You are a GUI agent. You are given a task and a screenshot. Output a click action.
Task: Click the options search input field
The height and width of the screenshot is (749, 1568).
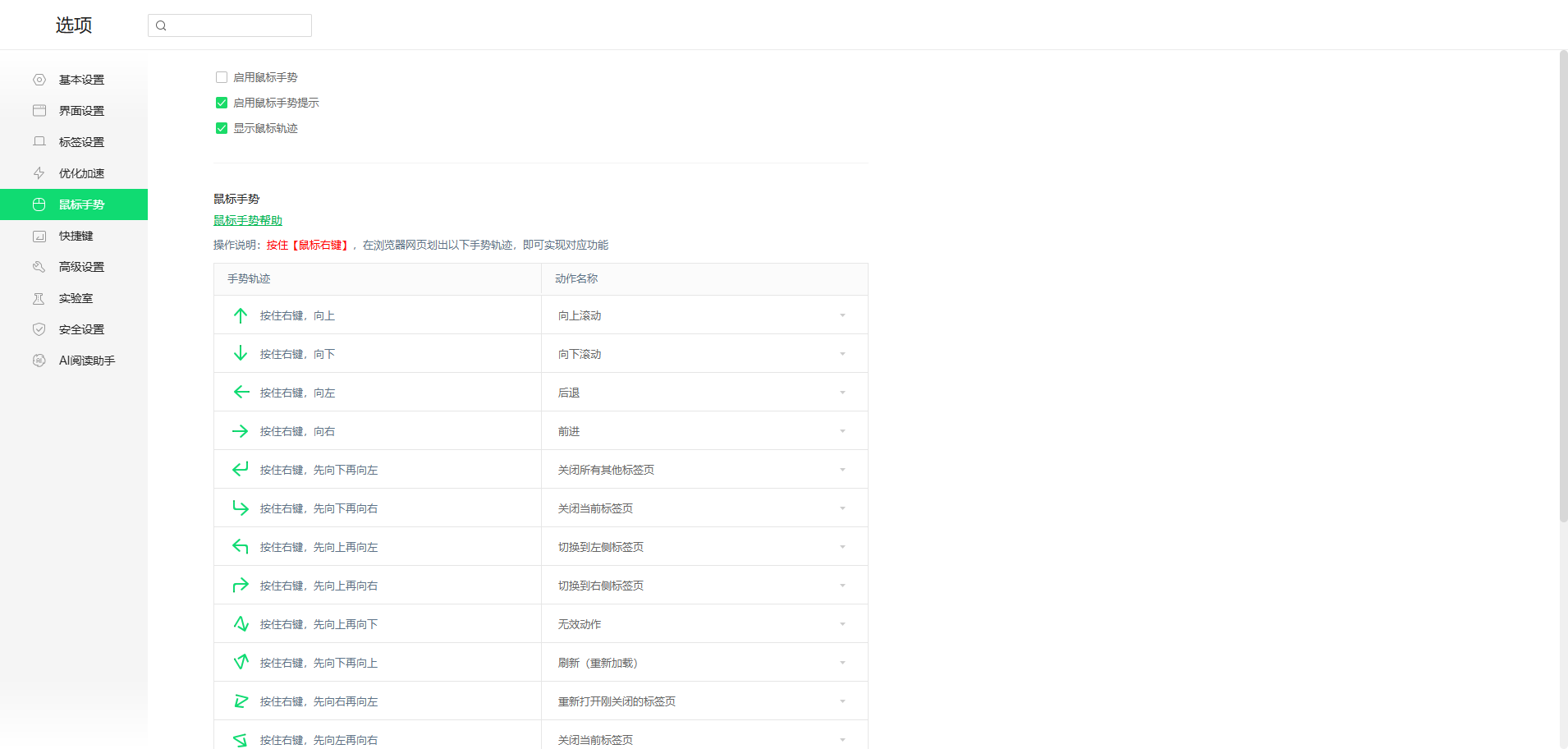(x=230, y=25)
